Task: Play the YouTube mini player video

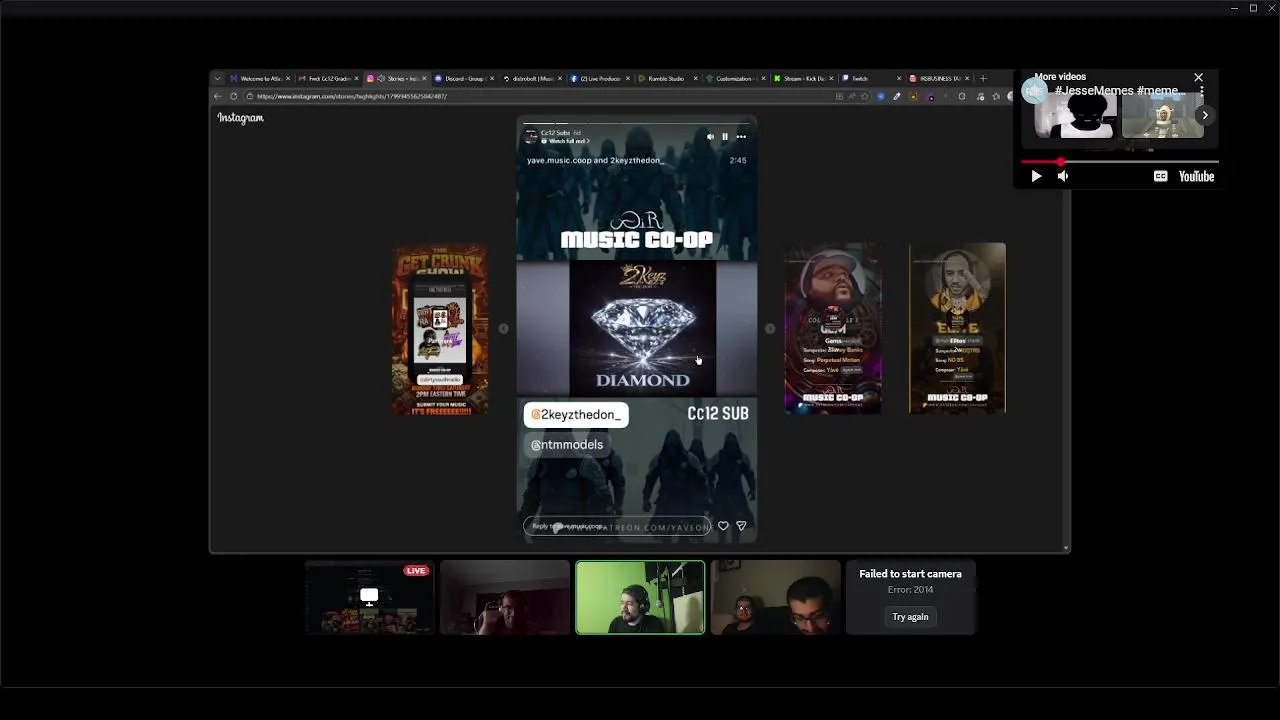Action: tap(1036, 176)
